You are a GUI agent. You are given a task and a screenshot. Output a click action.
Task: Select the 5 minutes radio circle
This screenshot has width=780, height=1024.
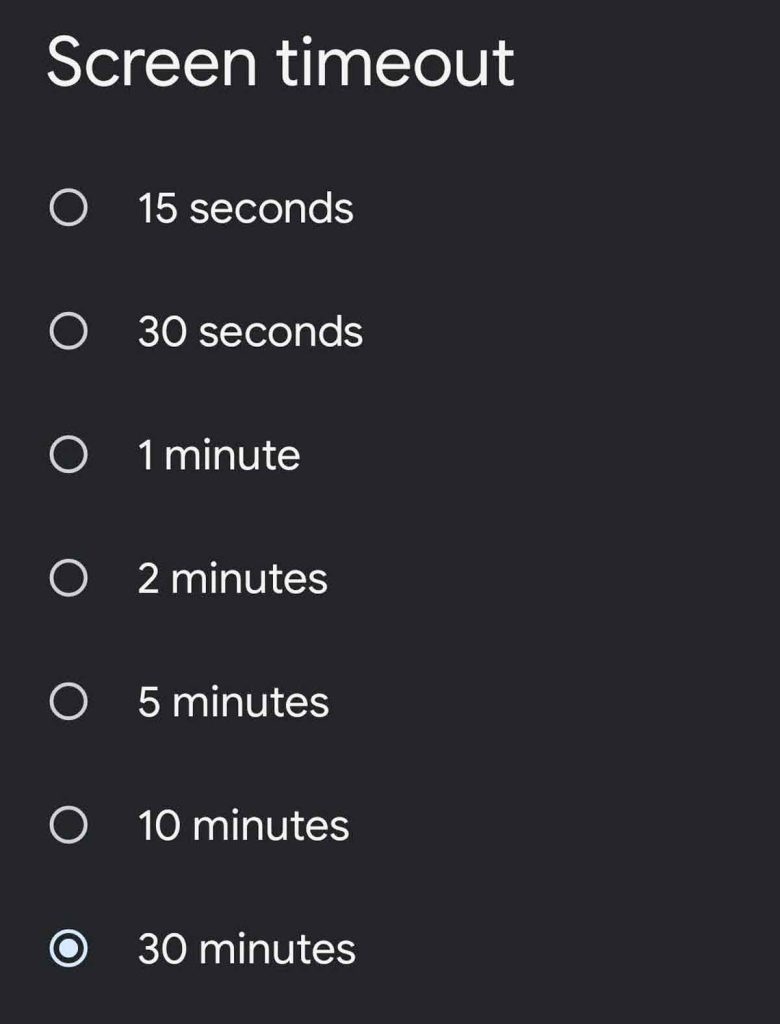point(68,702)
